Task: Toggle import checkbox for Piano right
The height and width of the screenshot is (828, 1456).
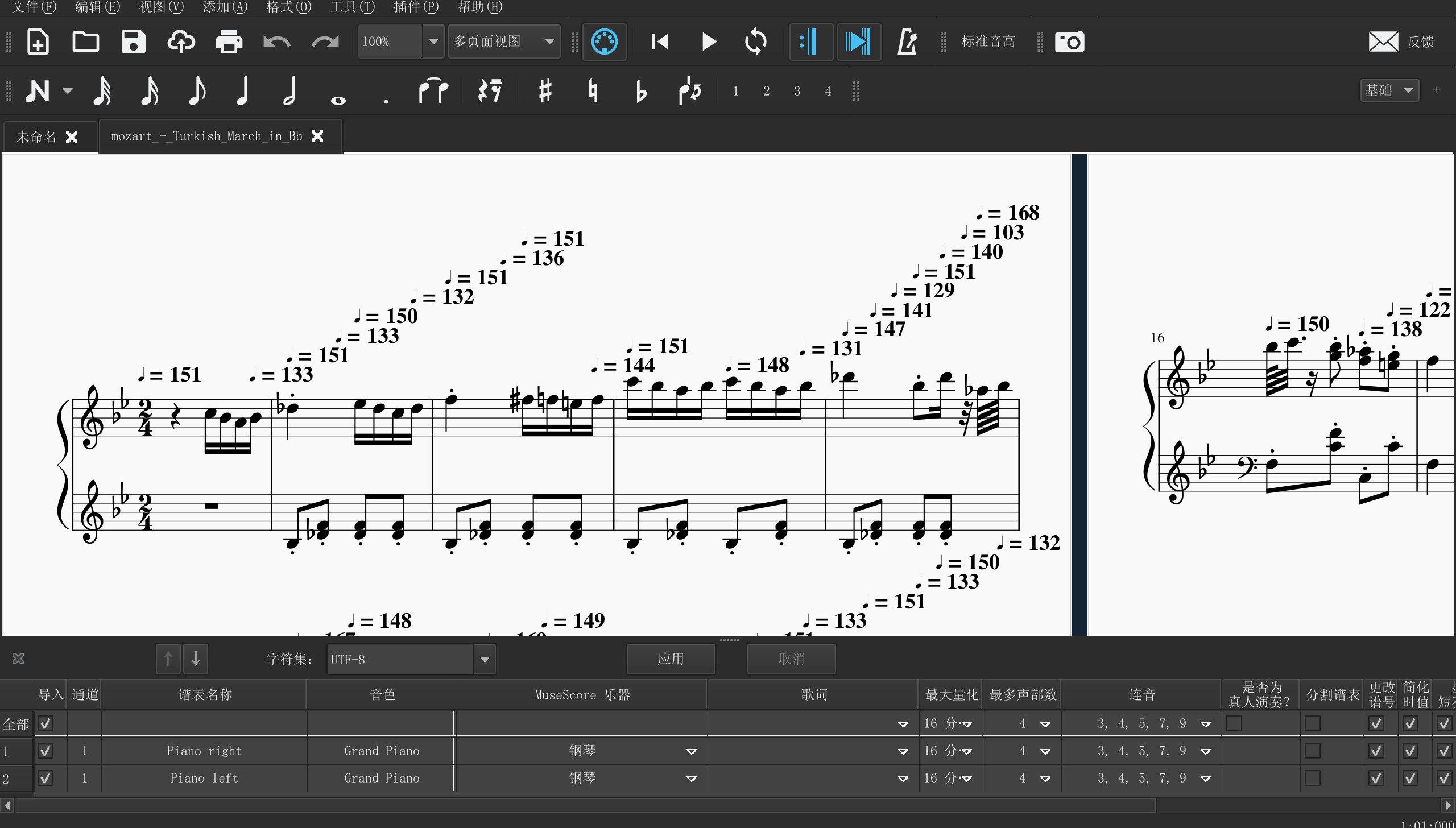Action: (x=45, y=751)
